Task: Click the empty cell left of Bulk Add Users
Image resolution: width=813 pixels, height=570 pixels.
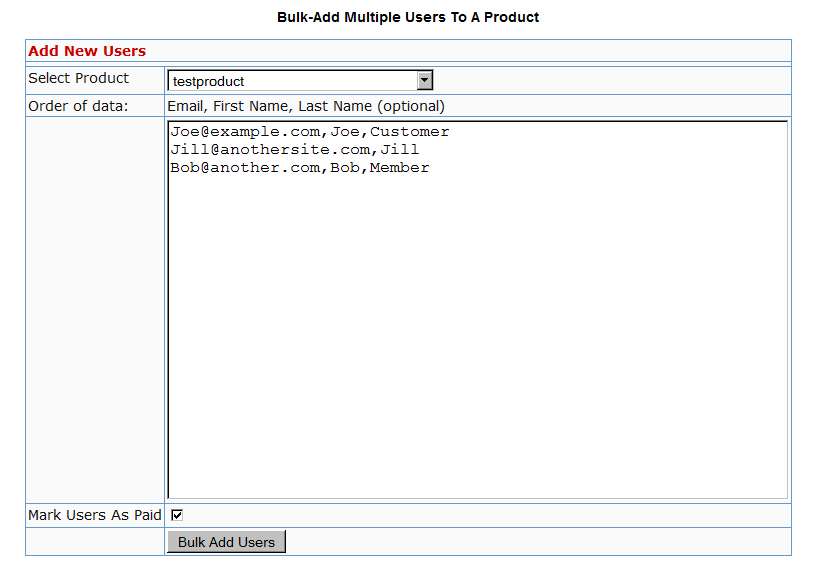Action: [95, 542]
